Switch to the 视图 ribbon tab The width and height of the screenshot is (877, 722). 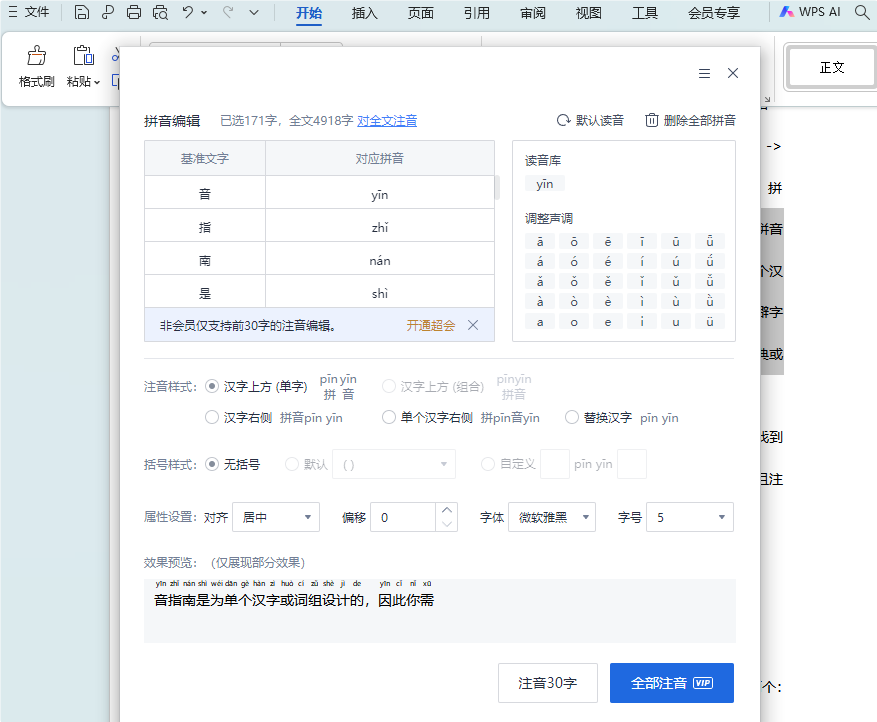[x=588, y=12]
